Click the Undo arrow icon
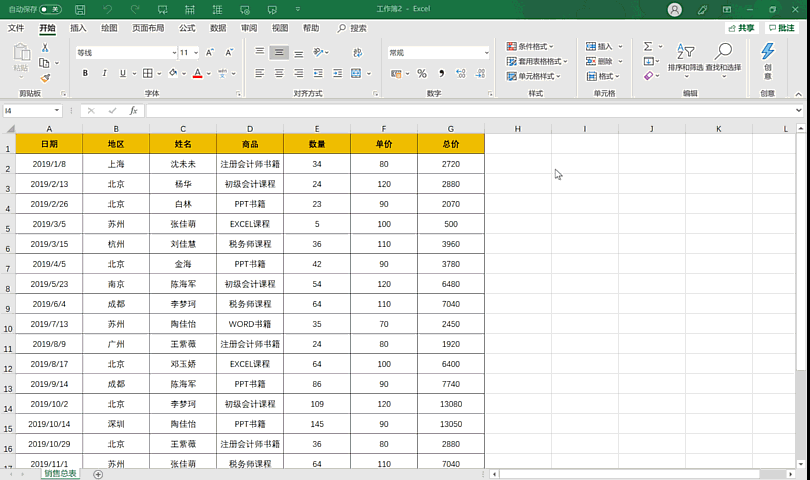 [x=107, y=9]
